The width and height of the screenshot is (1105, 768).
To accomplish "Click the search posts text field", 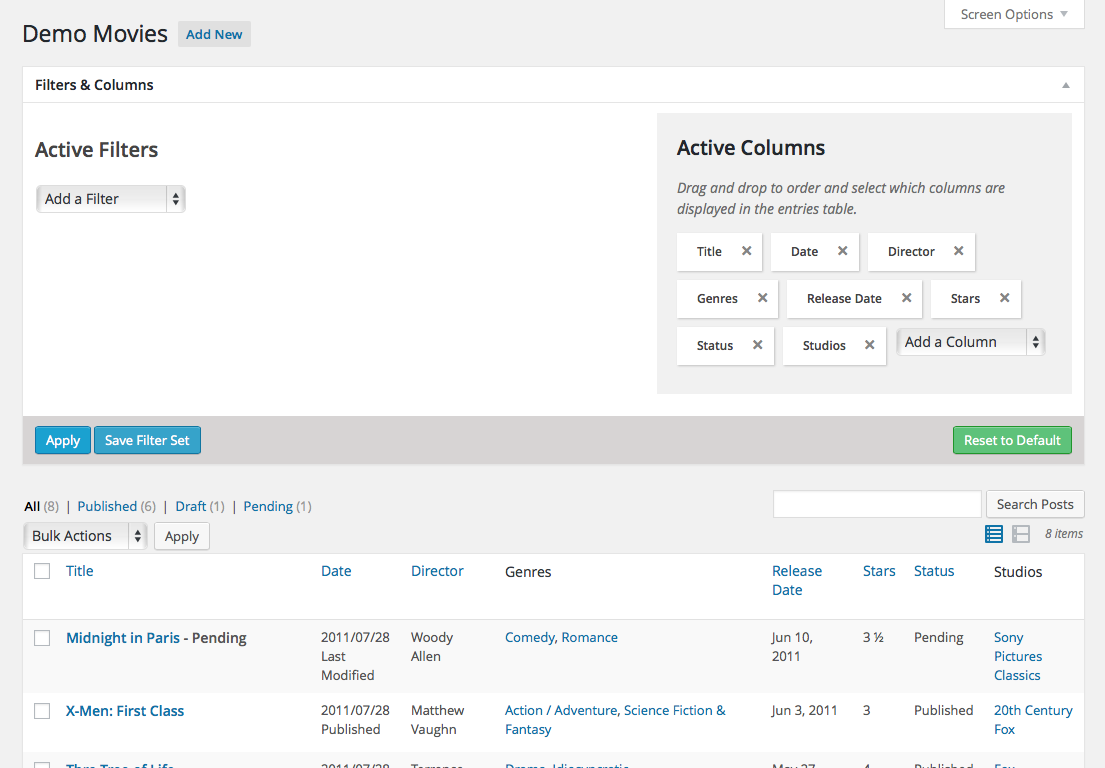I will tap(877, 504).
